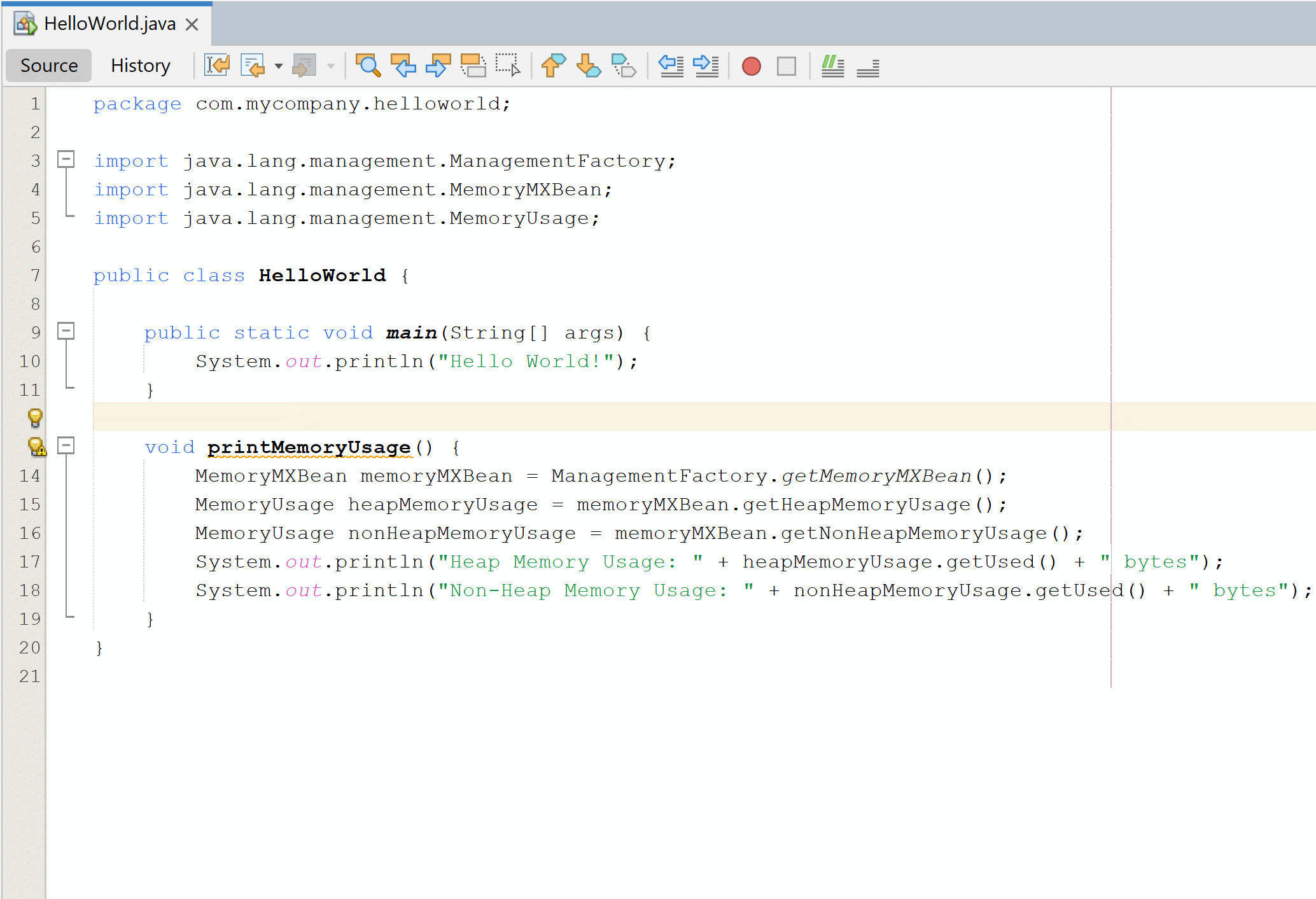Jump to Next Bookmark
Screen dimensions: 1316x899
tap(588, 66)
